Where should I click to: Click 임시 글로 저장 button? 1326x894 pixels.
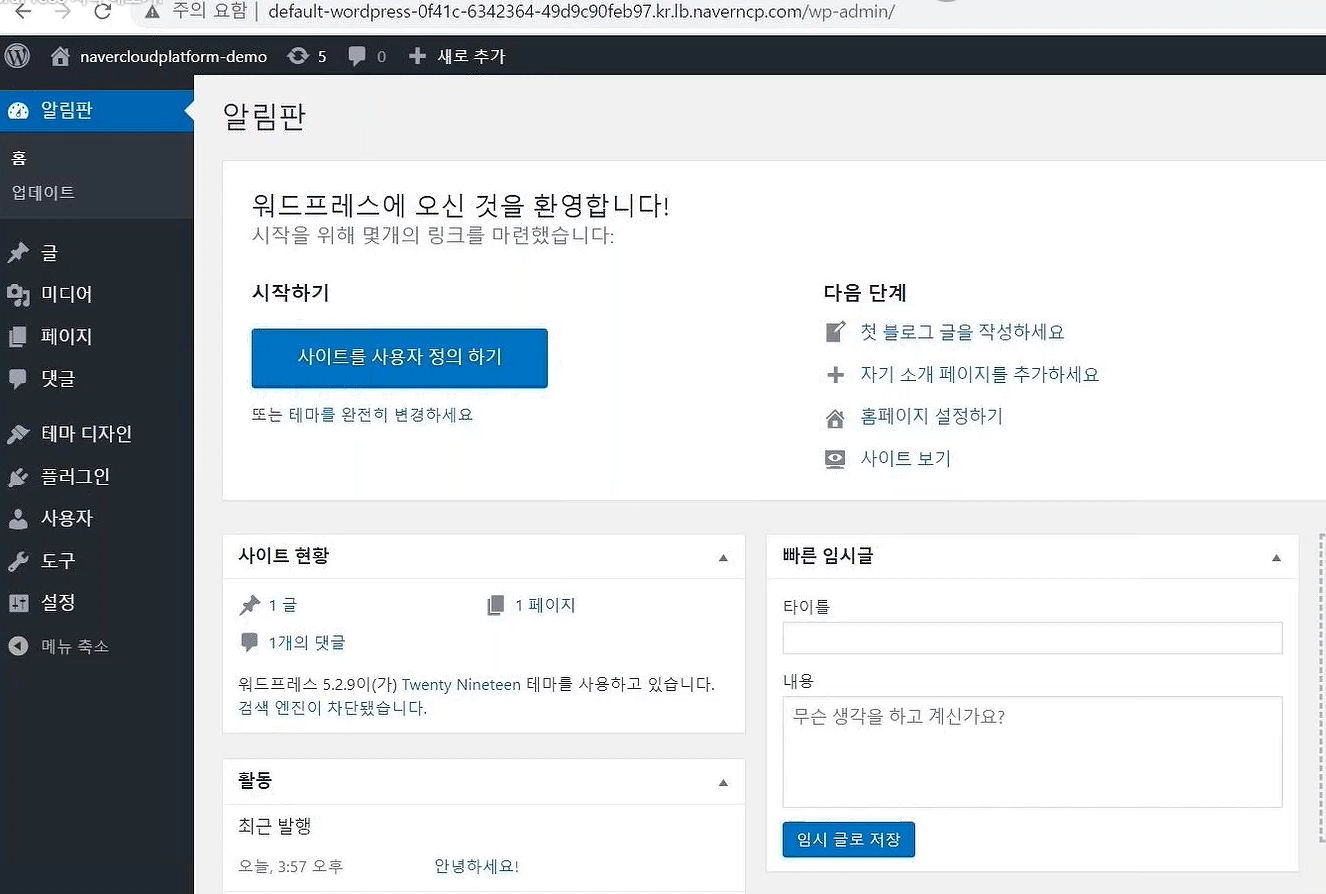(x=848, y=839)
